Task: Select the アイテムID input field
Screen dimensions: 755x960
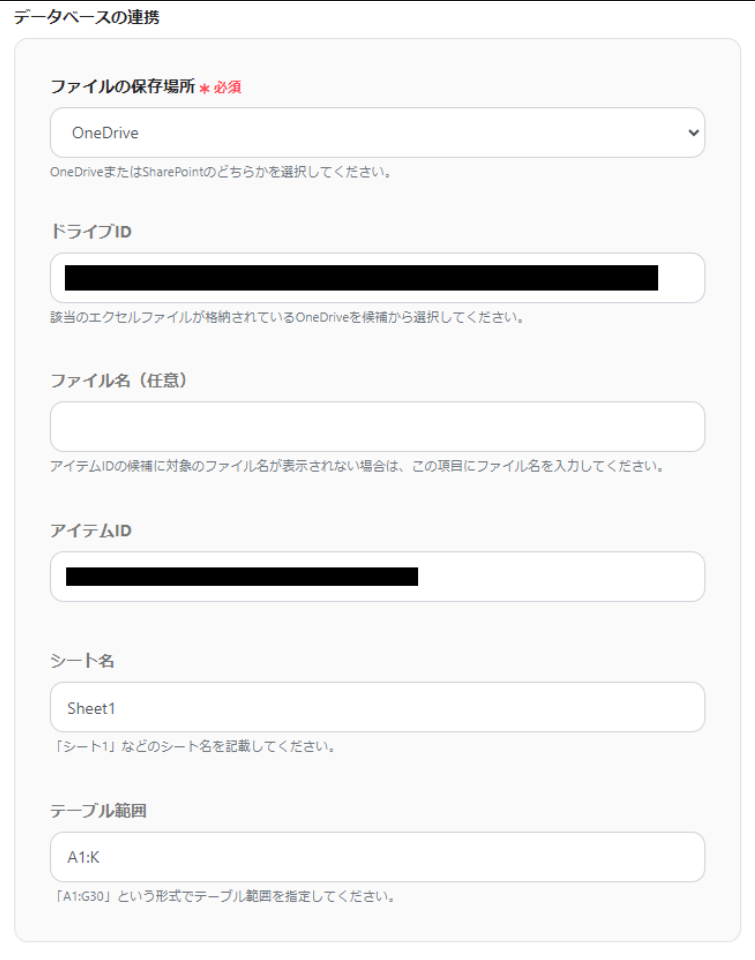Action: point(377,577)
